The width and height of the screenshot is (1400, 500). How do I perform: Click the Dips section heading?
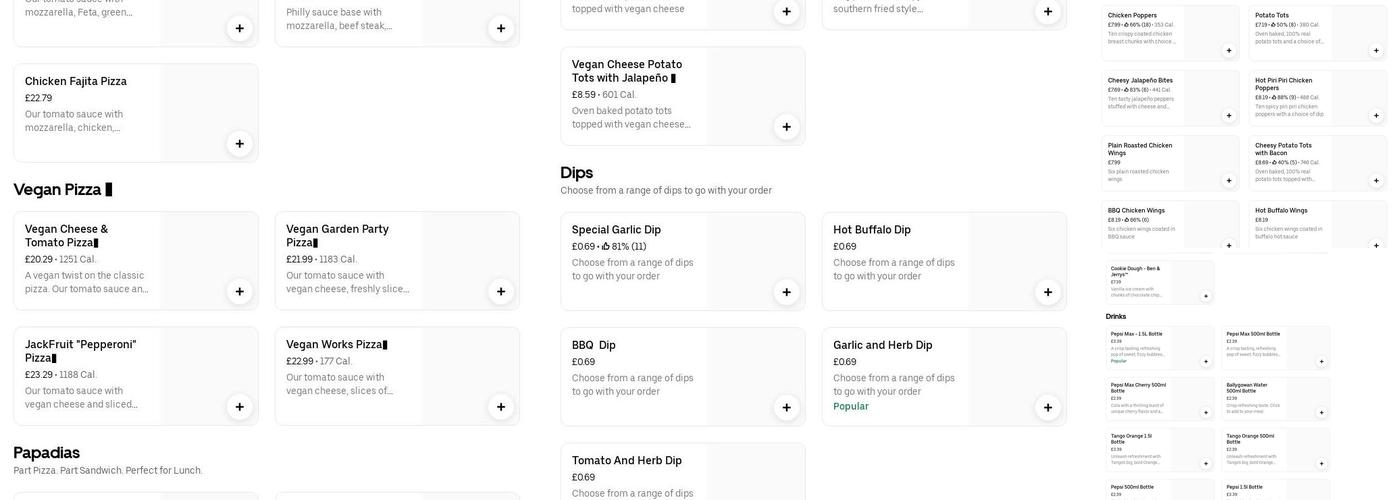(576, 172)
